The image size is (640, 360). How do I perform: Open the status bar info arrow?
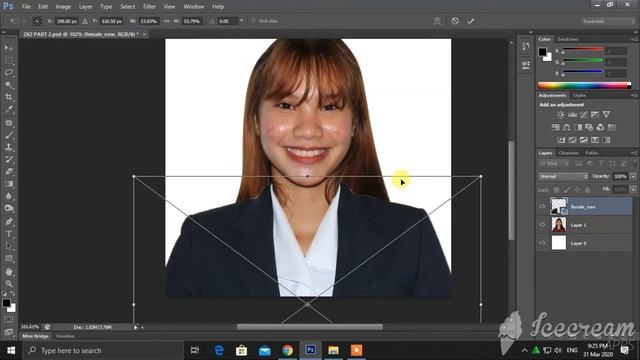(136, 327)
